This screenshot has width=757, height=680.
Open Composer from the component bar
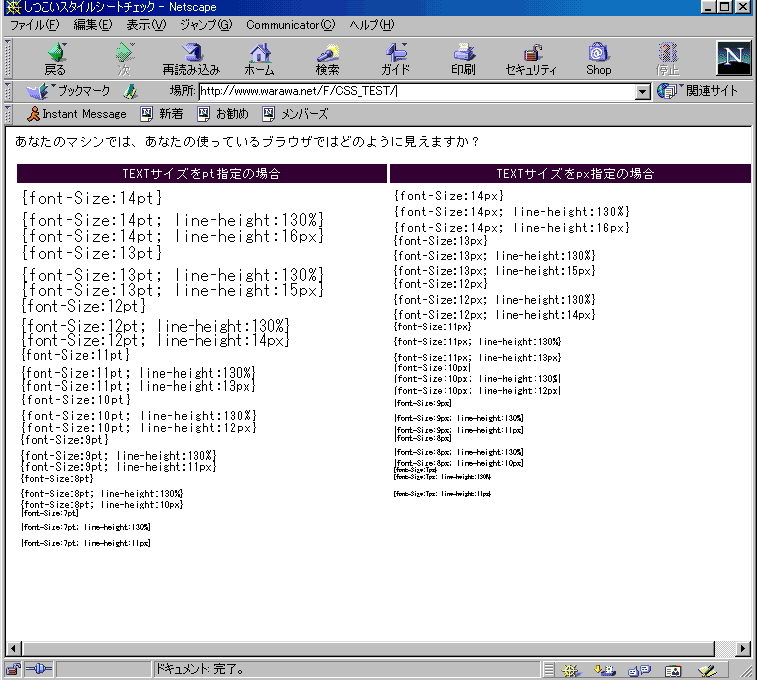[707, 670]
